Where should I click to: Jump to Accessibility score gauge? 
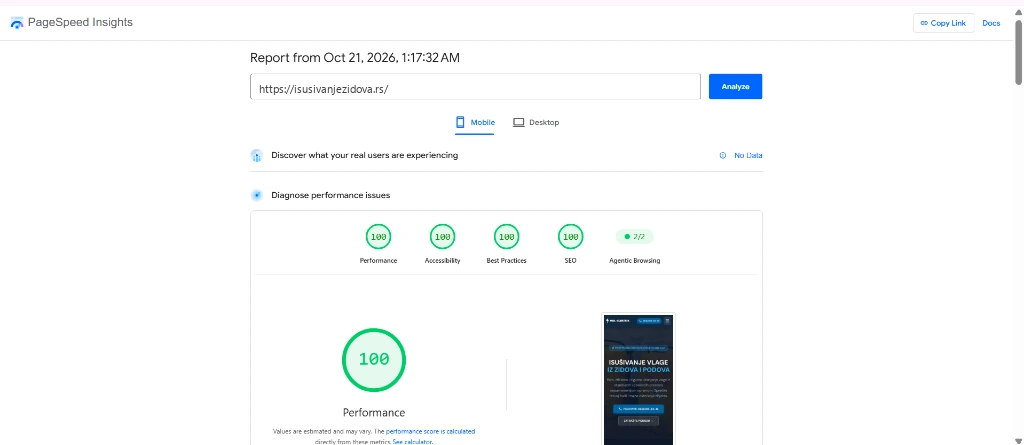click(442, 237)
